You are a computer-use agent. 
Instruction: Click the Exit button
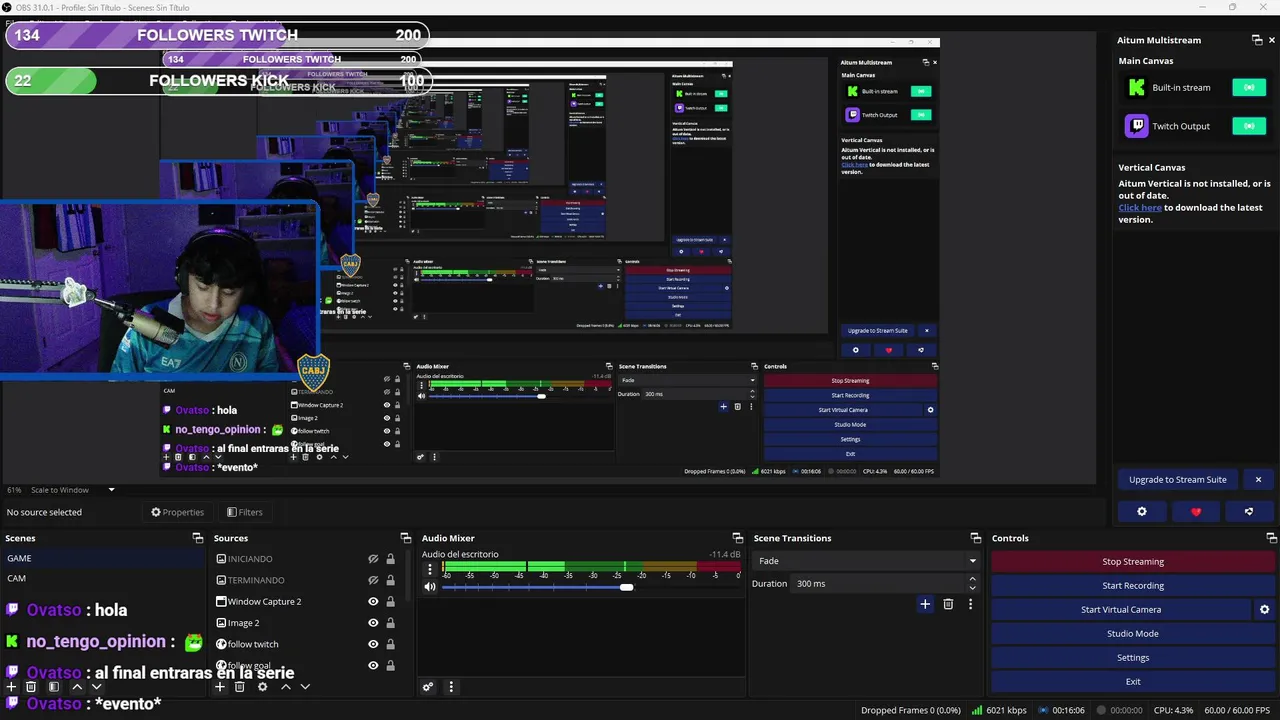point(1133,682)
